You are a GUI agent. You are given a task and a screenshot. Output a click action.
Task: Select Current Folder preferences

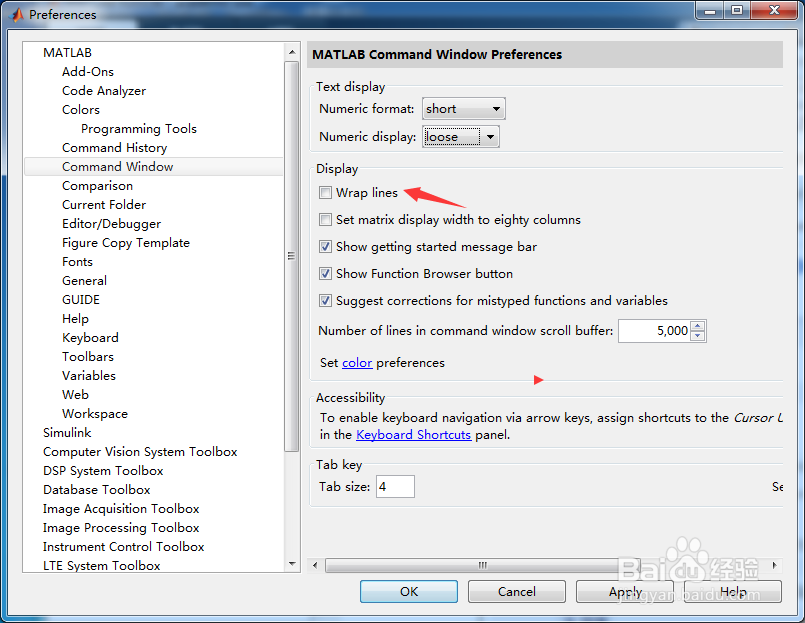(104, 205)
